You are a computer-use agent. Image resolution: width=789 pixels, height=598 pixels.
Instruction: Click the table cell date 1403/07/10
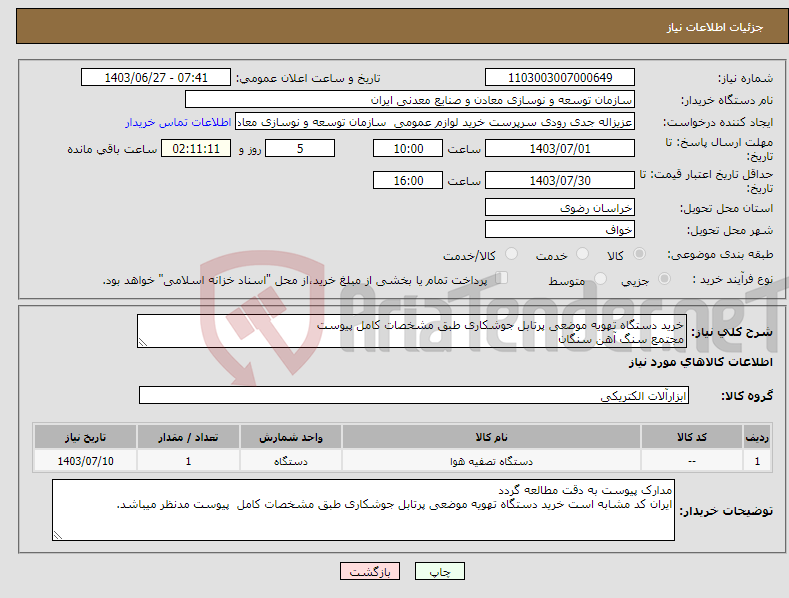pos(85,461)
